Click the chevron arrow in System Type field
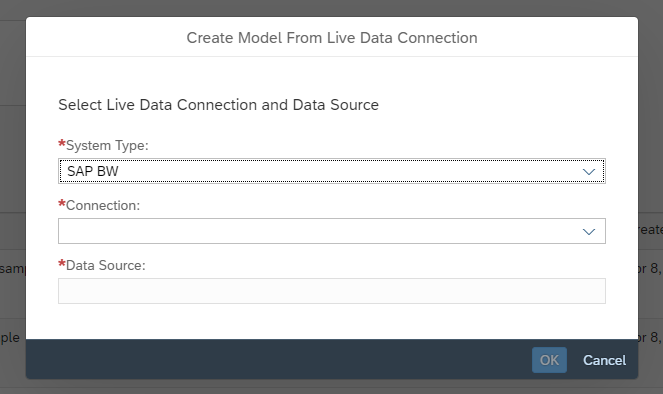This screenshot has height=394, width=663. click(589, 172)
